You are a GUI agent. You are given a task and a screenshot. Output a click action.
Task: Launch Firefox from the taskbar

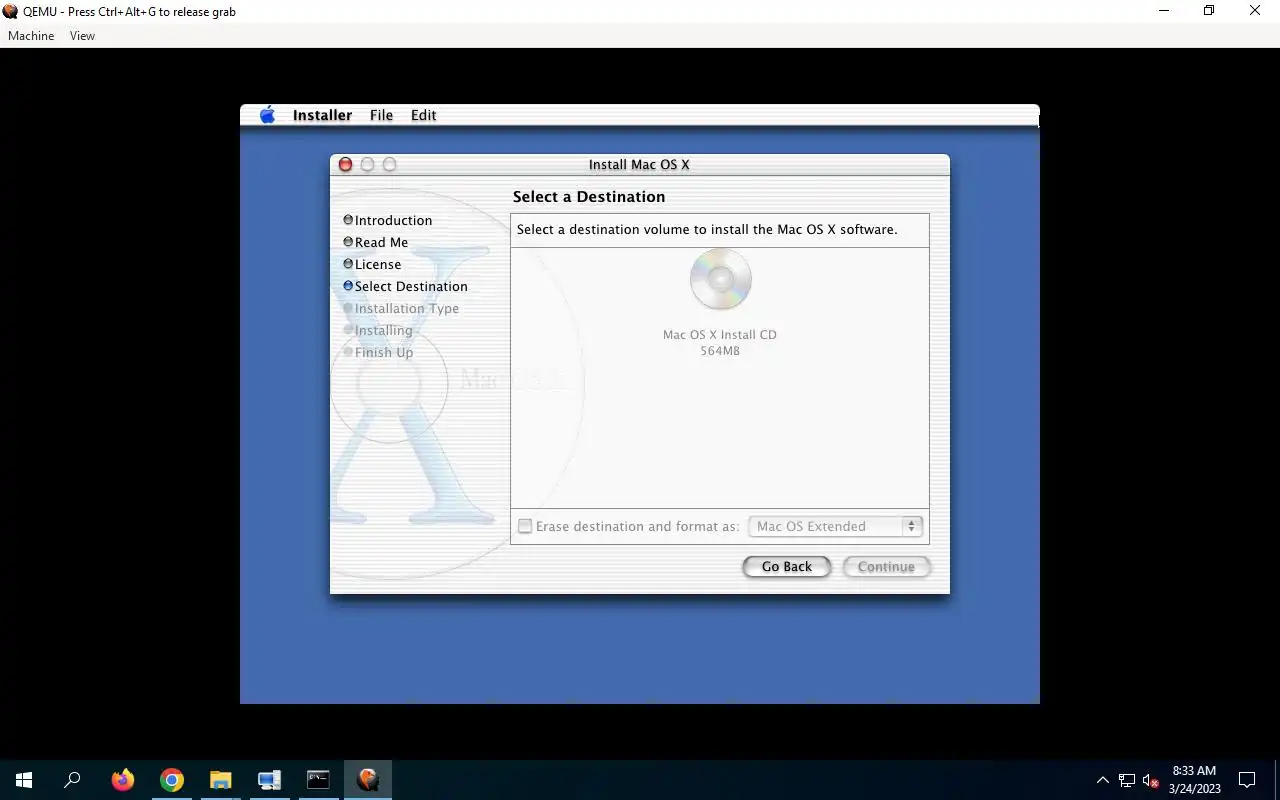click(123, 780)
